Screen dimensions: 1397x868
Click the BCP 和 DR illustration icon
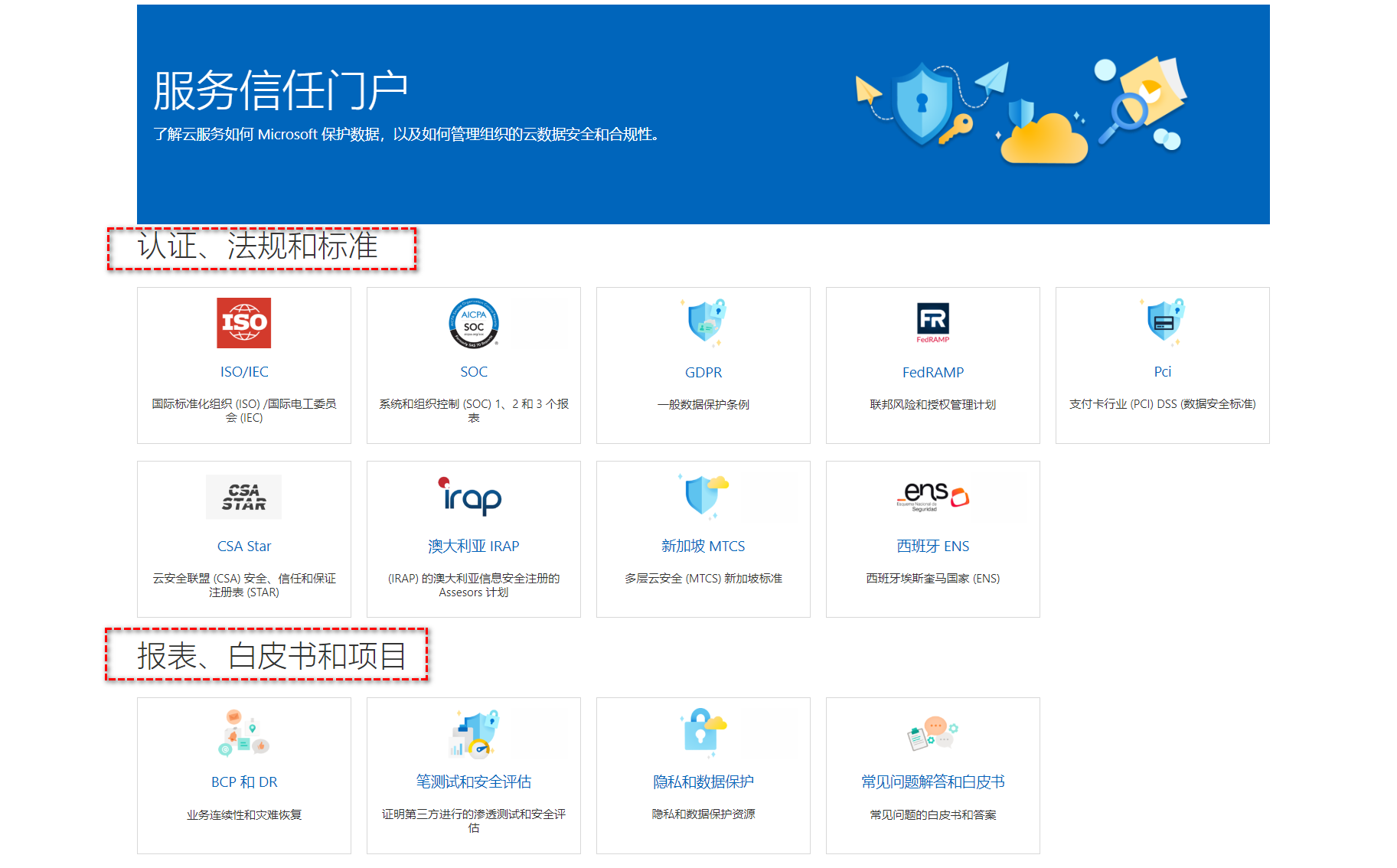[243, 733]
